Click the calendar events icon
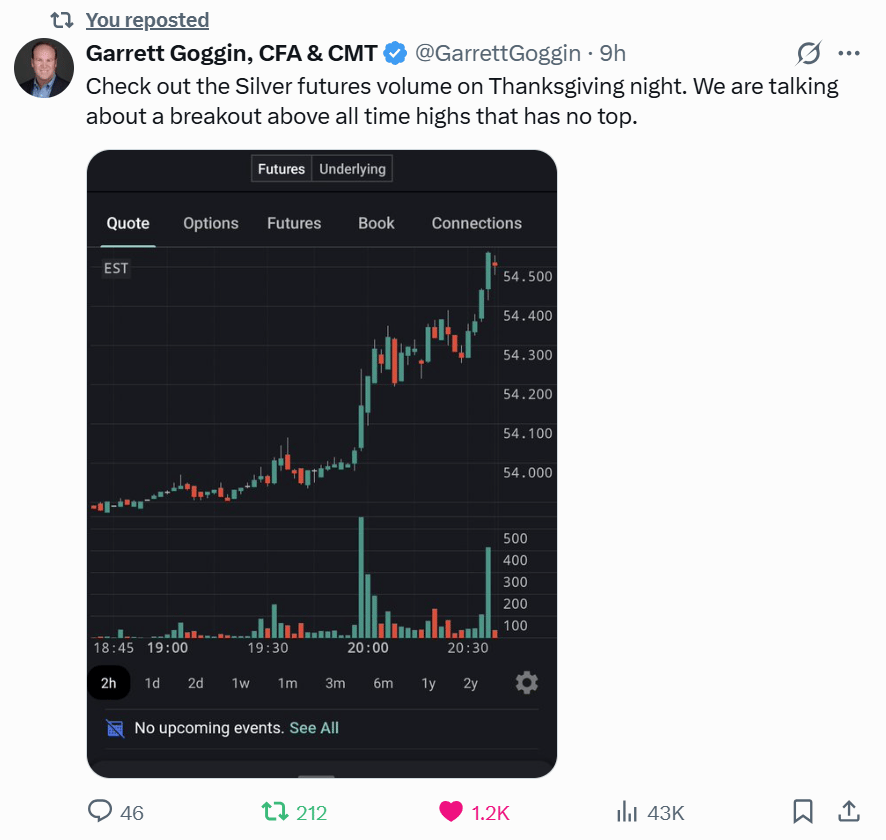Image resolution: width=886 pixels, height=840 pixels. coord(115,728)
